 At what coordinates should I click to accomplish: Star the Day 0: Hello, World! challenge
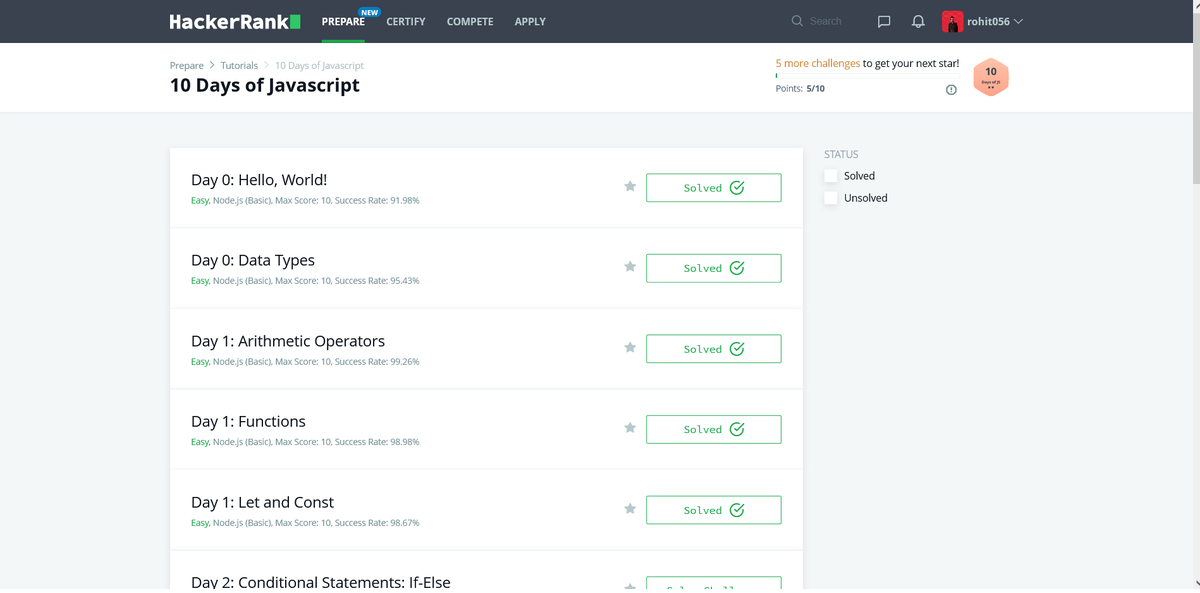point(630,186)
